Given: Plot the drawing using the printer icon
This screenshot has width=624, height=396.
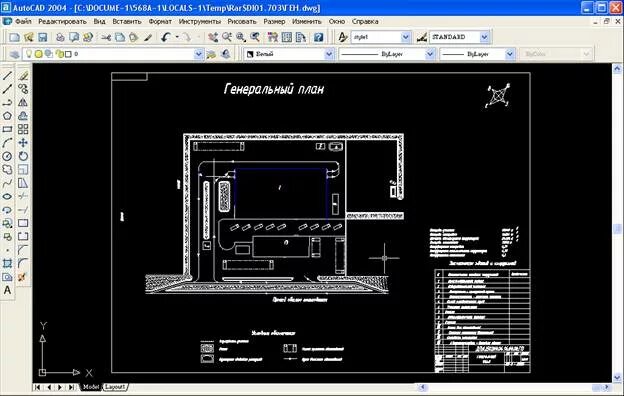Looking at the screenshot, I should click(60, 37).
